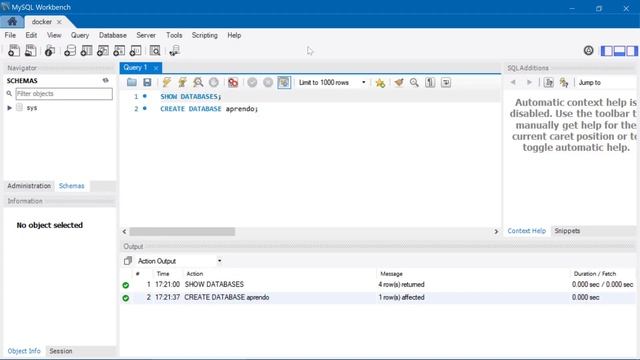640x360 pixels.
Task: Open Workbench preferences gear icon
Action: (x=588, y=51)
